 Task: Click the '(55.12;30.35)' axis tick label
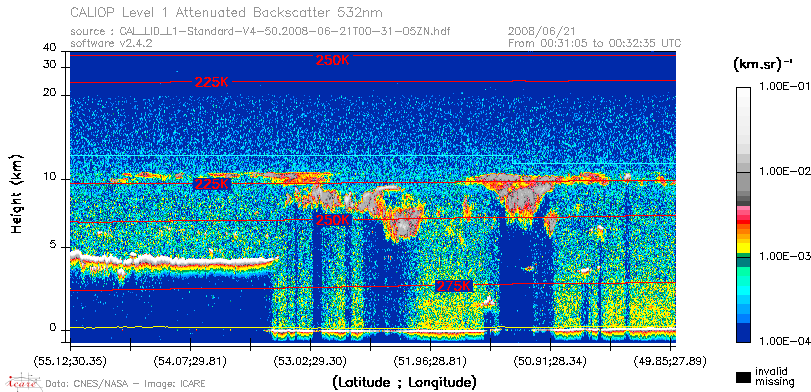click(x=71, y=361)
